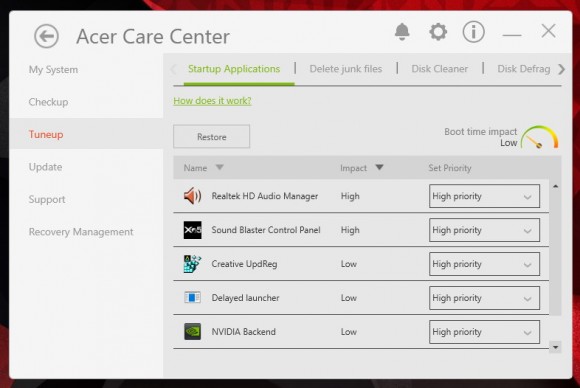Open My System in the sidebar

pyautogui.click(x=53, y=70)
